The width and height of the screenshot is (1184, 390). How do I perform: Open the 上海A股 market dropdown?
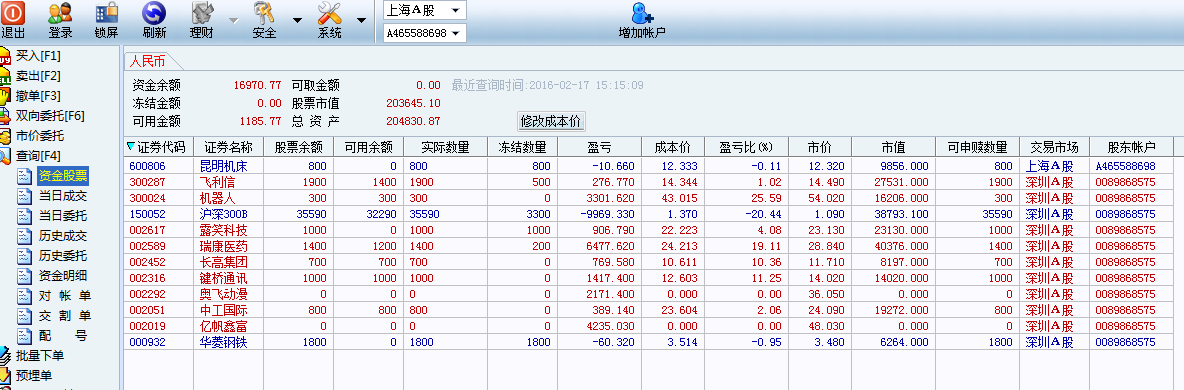(425, 11)
